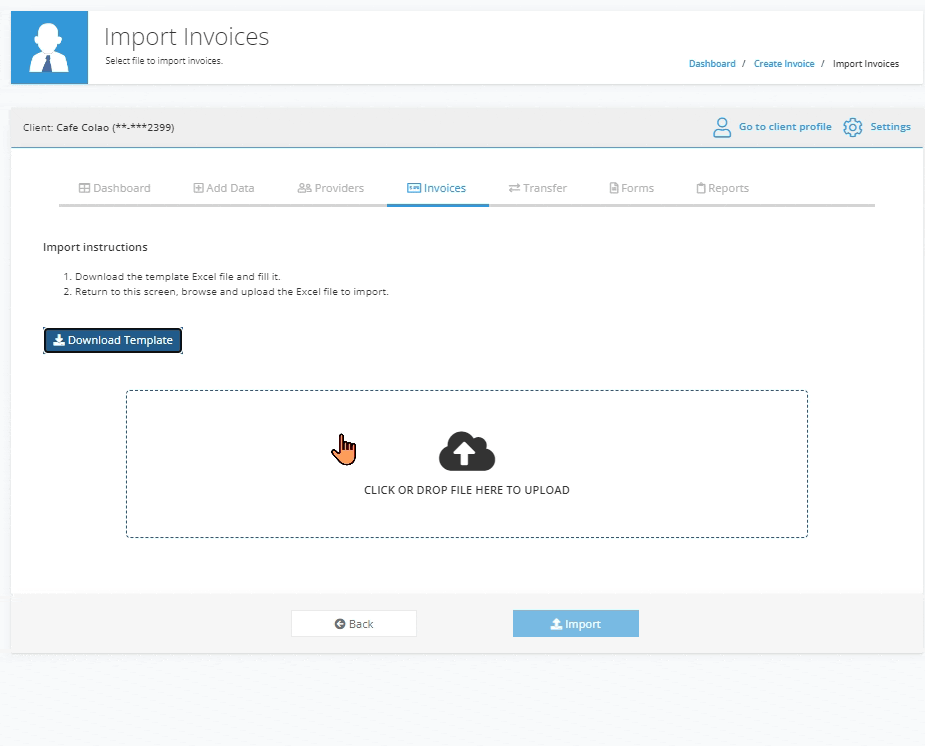Click the Transfer tab arrows icon
The height and width of the screenshot is (746, 925).
pyautogui.click(x=514, y=188)
